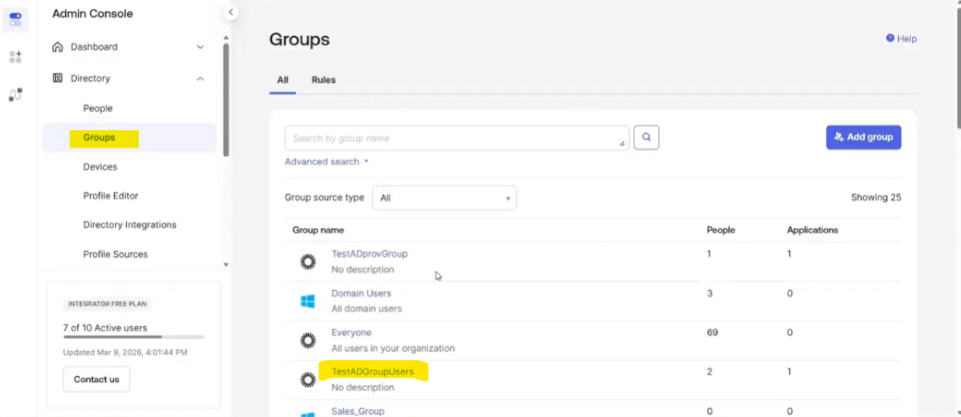Open the Group source type dropdown

coord(444,198)
